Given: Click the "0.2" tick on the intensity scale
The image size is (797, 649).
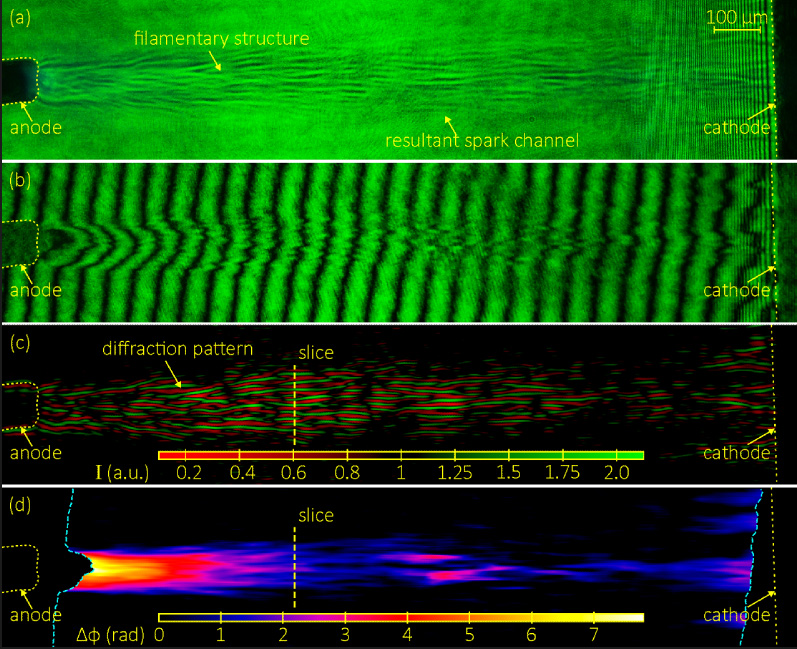Looking at the screenshot, I should pyautogui.click(x=189, y=473).
